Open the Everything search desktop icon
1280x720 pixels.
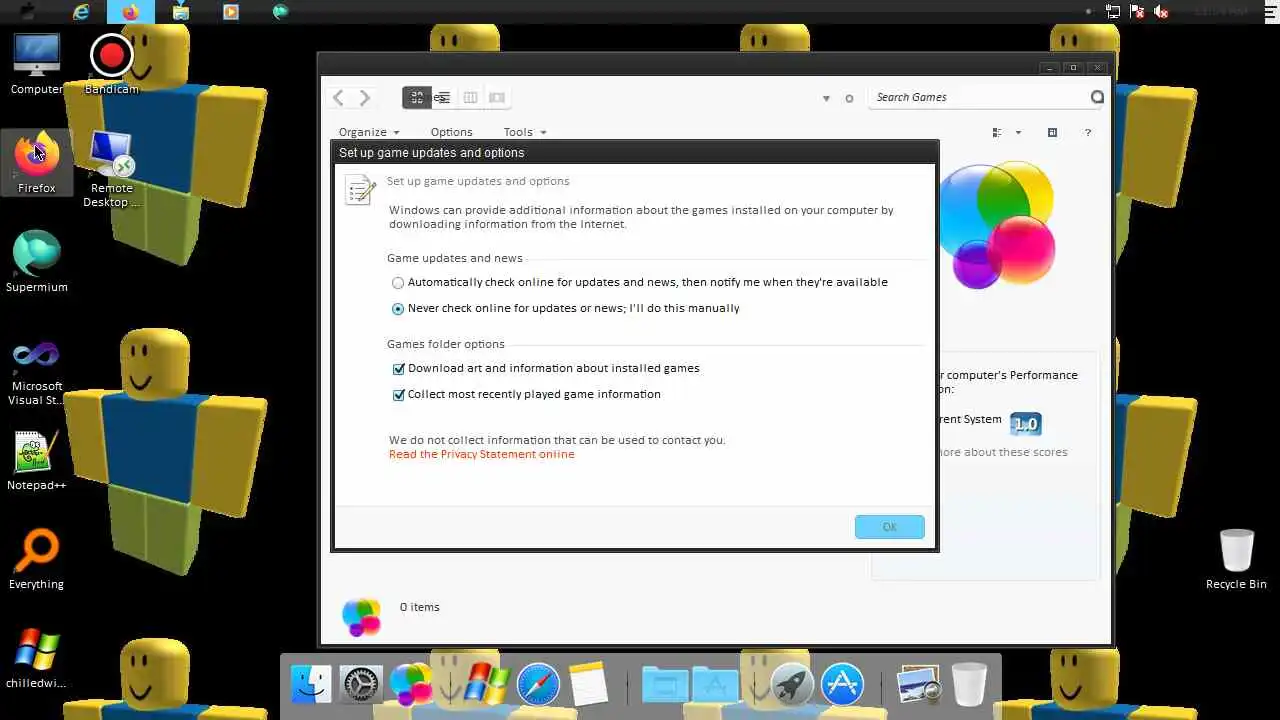37,560
